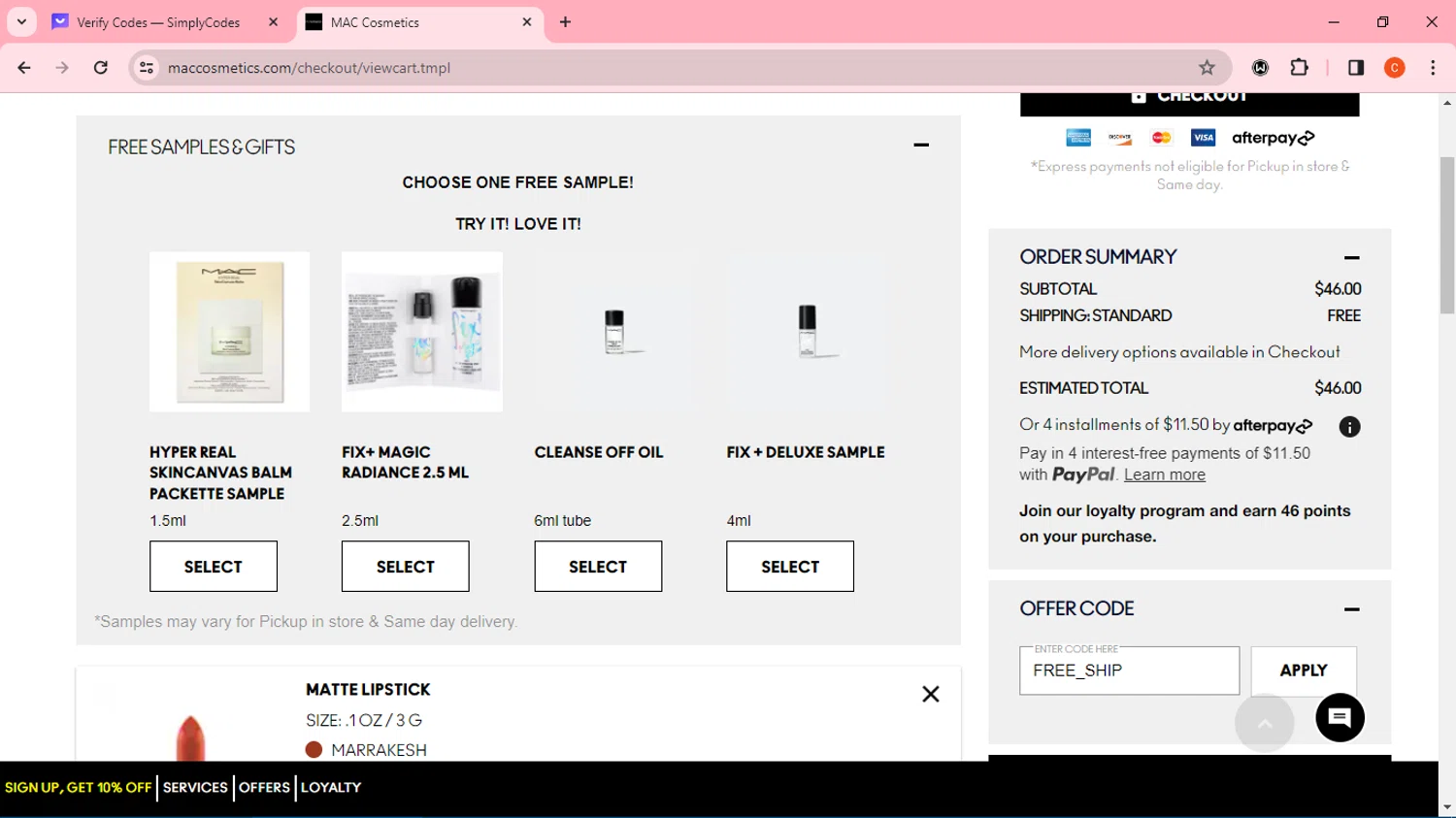The image size is (1456, 818).
Task: Click the scrollbar down arrow
Action: point(1447,807)
